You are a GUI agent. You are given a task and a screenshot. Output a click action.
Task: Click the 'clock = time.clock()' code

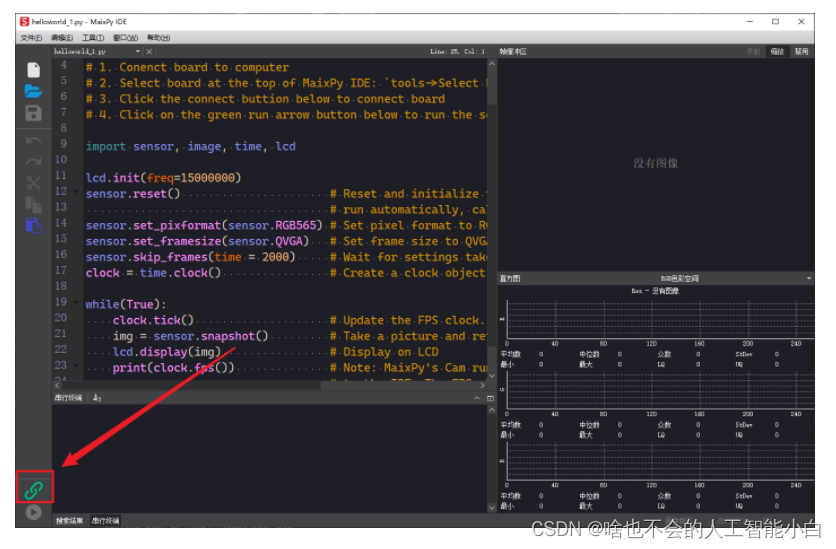pyautogui.click(x=153, y=273)
